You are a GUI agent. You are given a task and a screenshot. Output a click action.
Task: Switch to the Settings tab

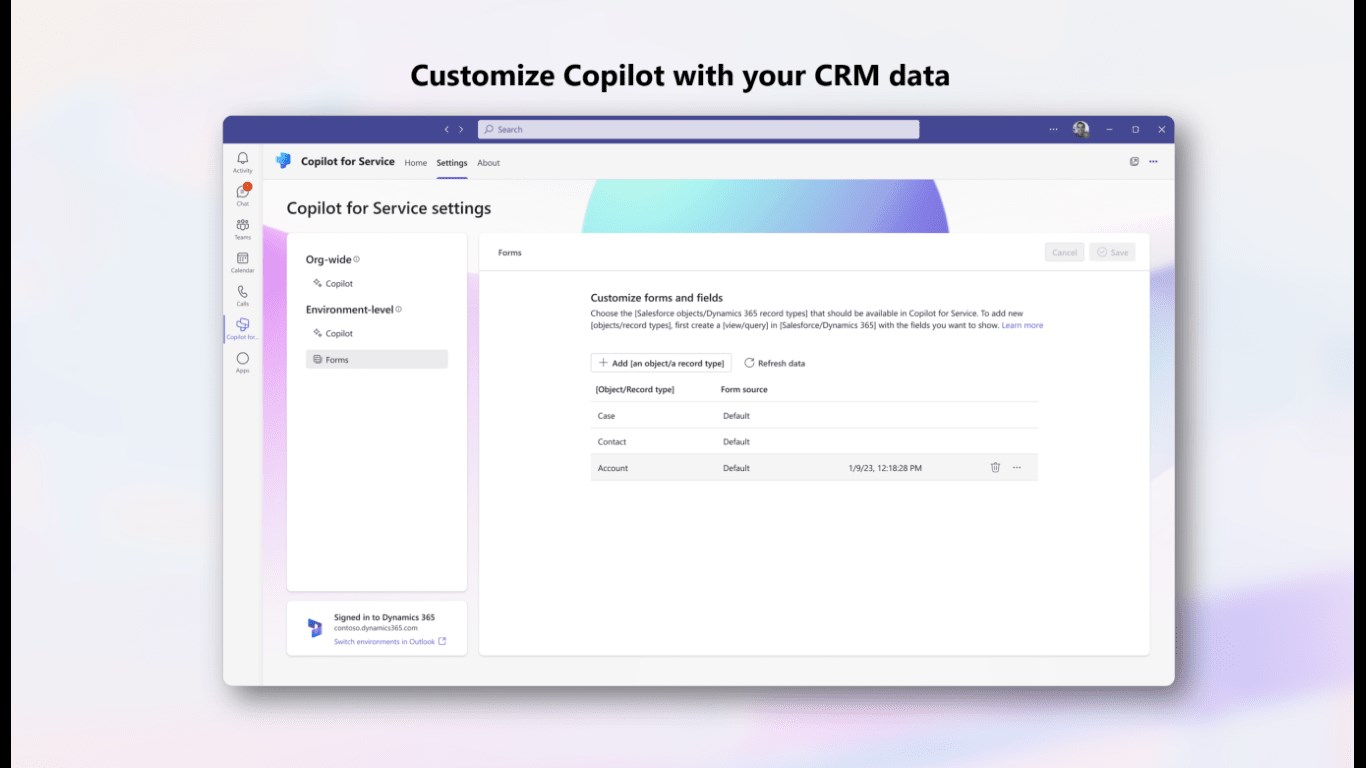(x=452, y=163)
